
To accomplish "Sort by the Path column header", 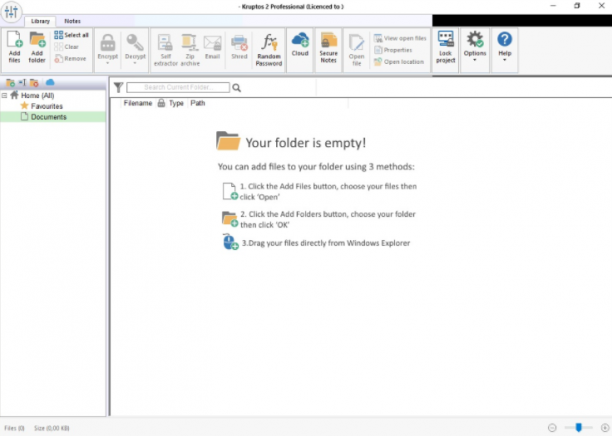I will [x=197, y=103].
